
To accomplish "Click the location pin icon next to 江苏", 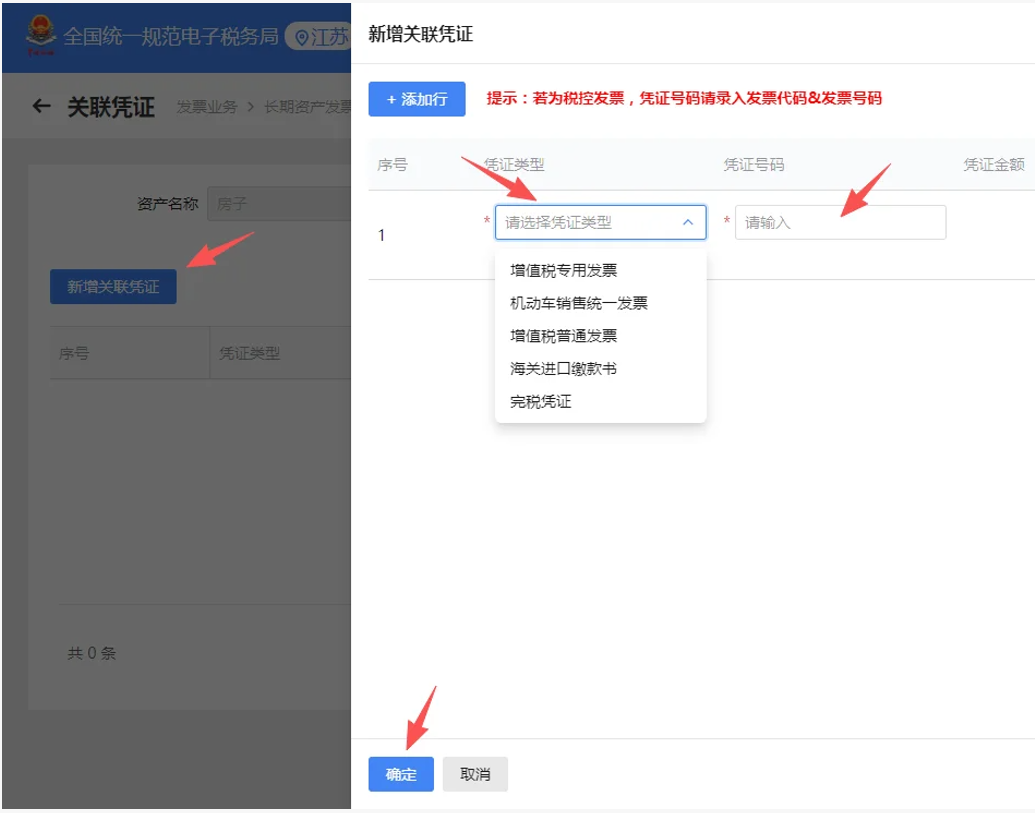I will (x=302, y=37).
